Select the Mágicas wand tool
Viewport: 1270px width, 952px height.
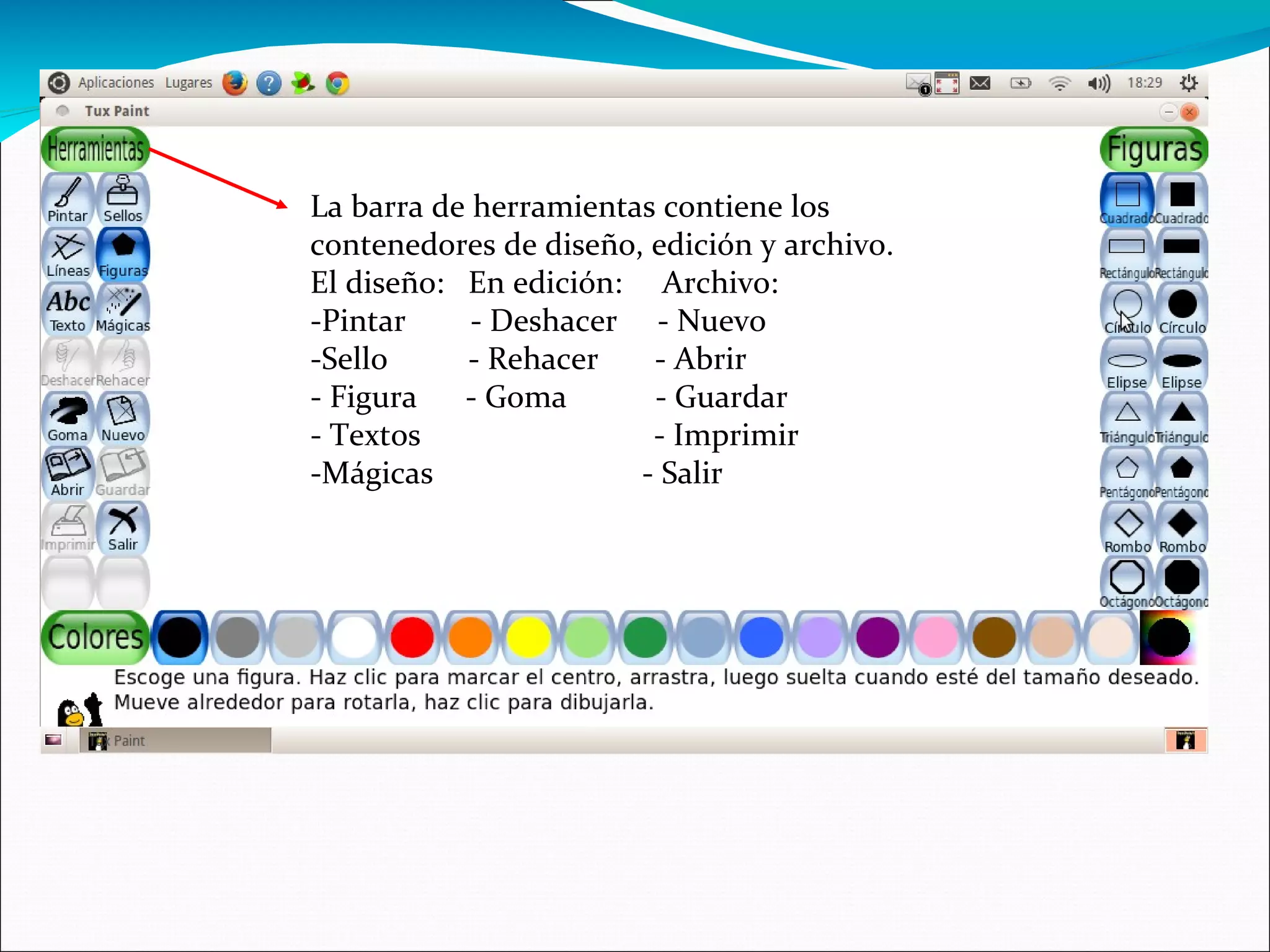[x=123, y=309]
